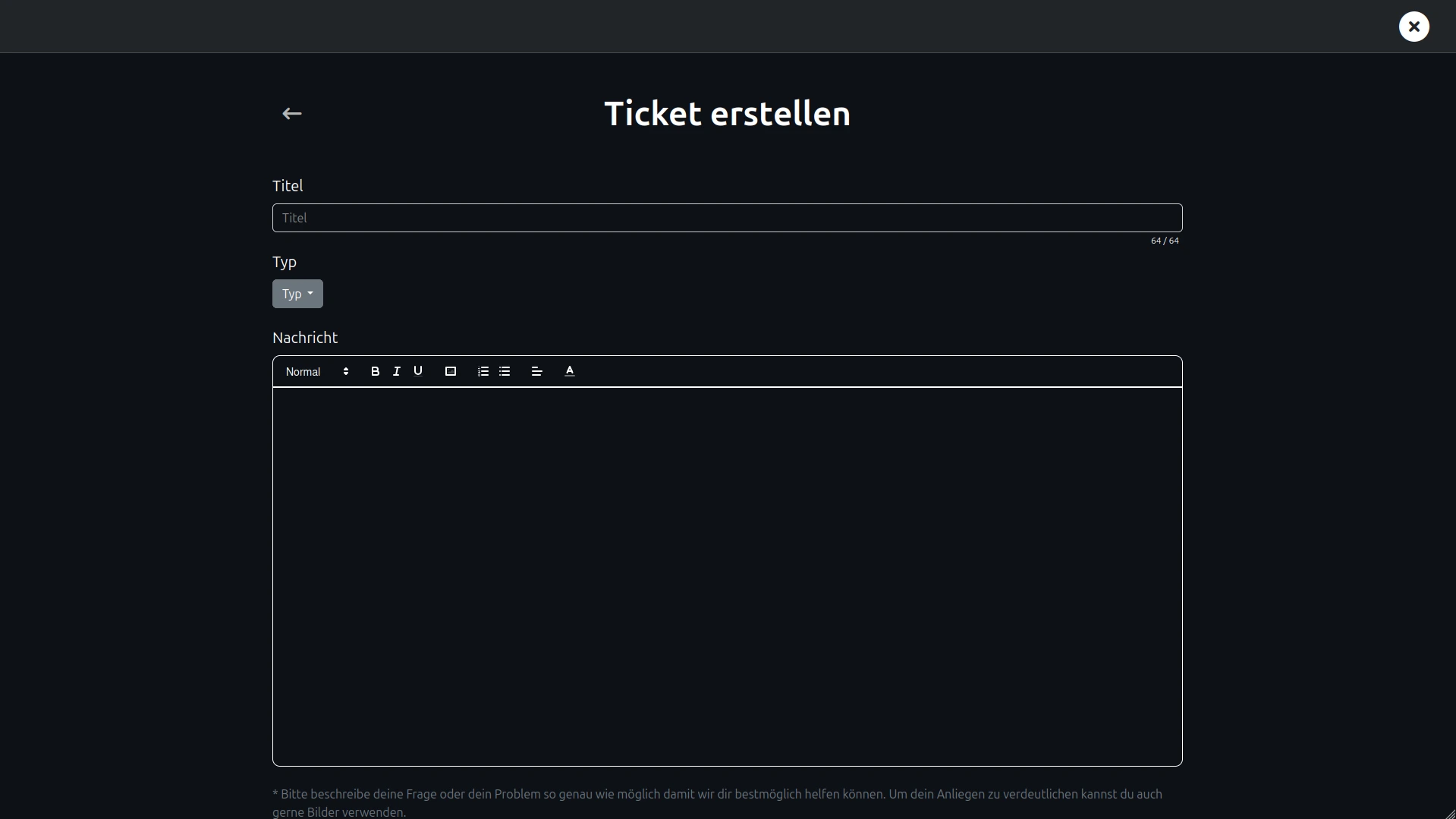The height and width of the screenshot is (819, 1456).
Task: Toggle bold formatting in the editor toolbar
Action: (x=375, y=371)
